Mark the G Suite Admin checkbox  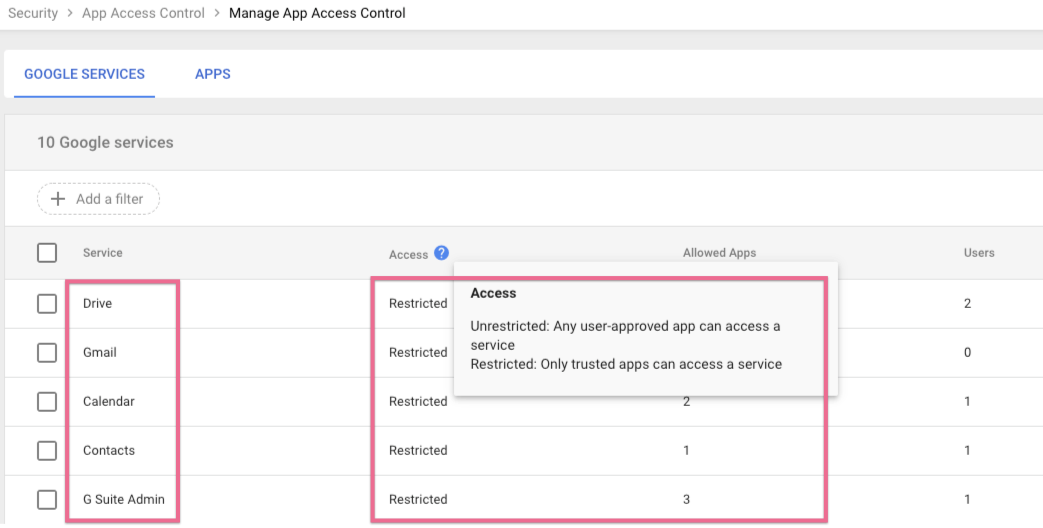pos(47,499)
